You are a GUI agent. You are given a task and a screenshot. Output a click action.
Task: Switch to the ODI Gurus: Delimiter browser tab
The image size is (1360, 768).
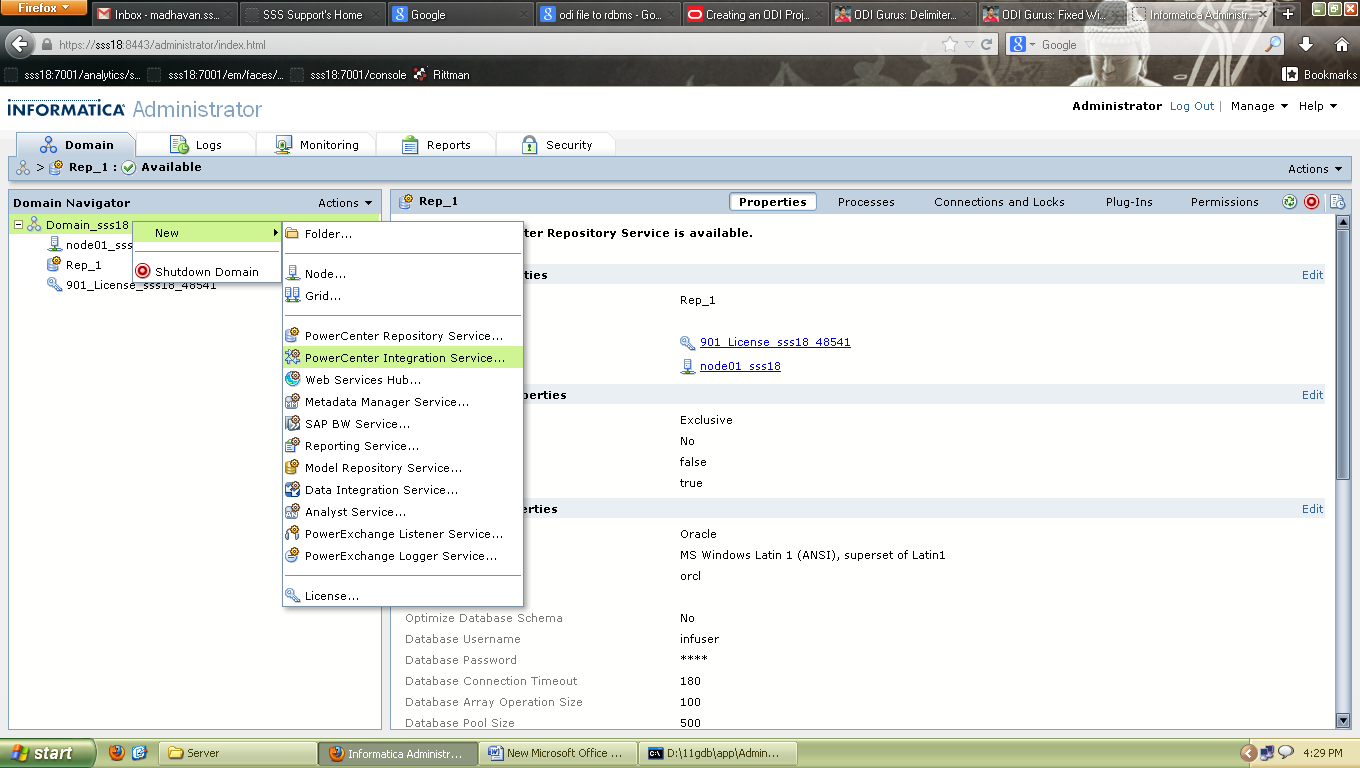(x=903, y=15)
